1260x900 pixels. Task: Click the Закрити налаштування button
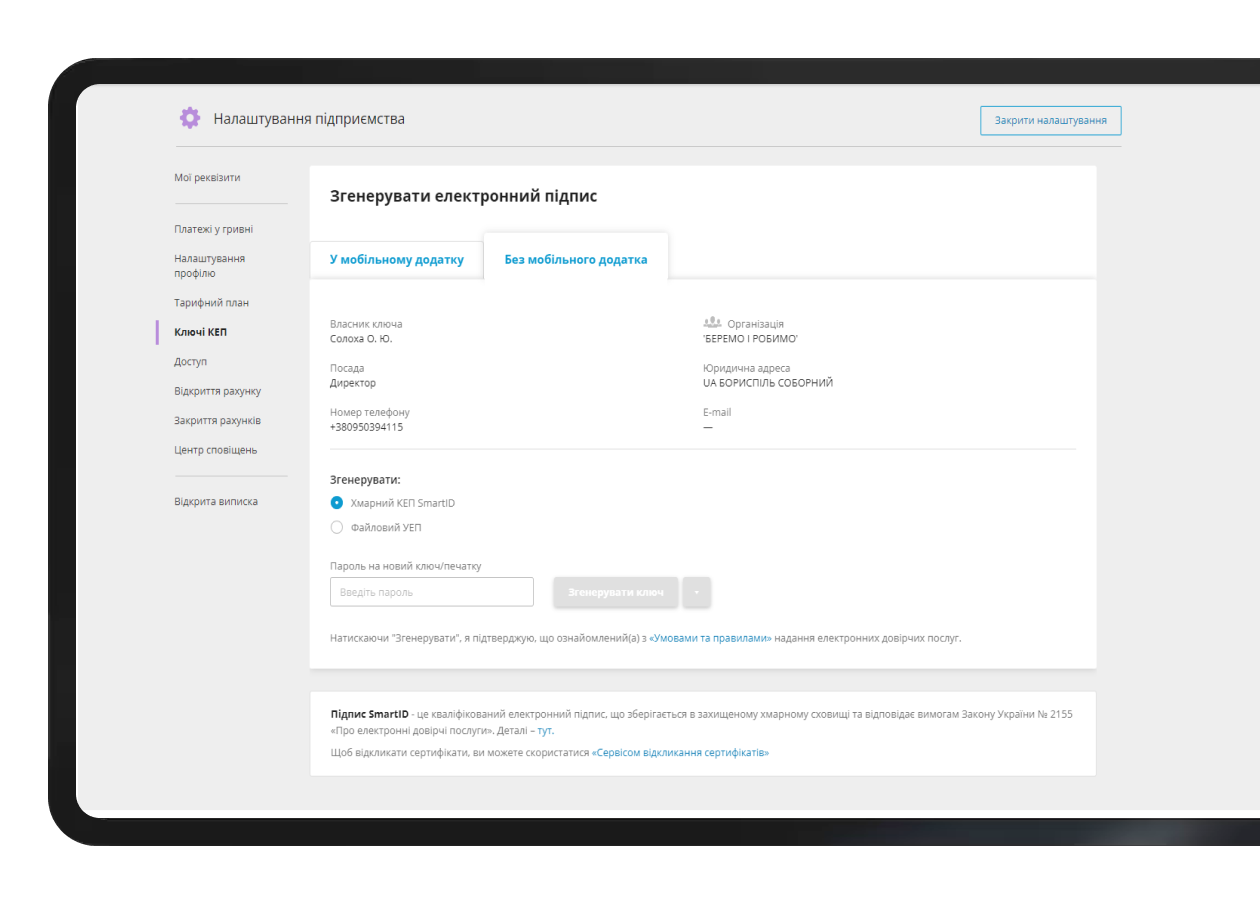(1050, 120)
